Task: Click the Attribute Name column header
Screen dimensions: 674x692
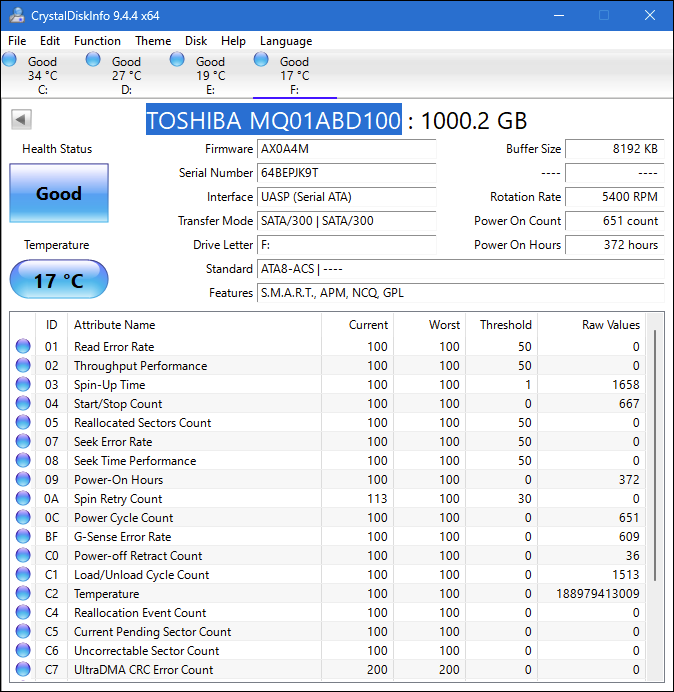Action: [194, 325]
